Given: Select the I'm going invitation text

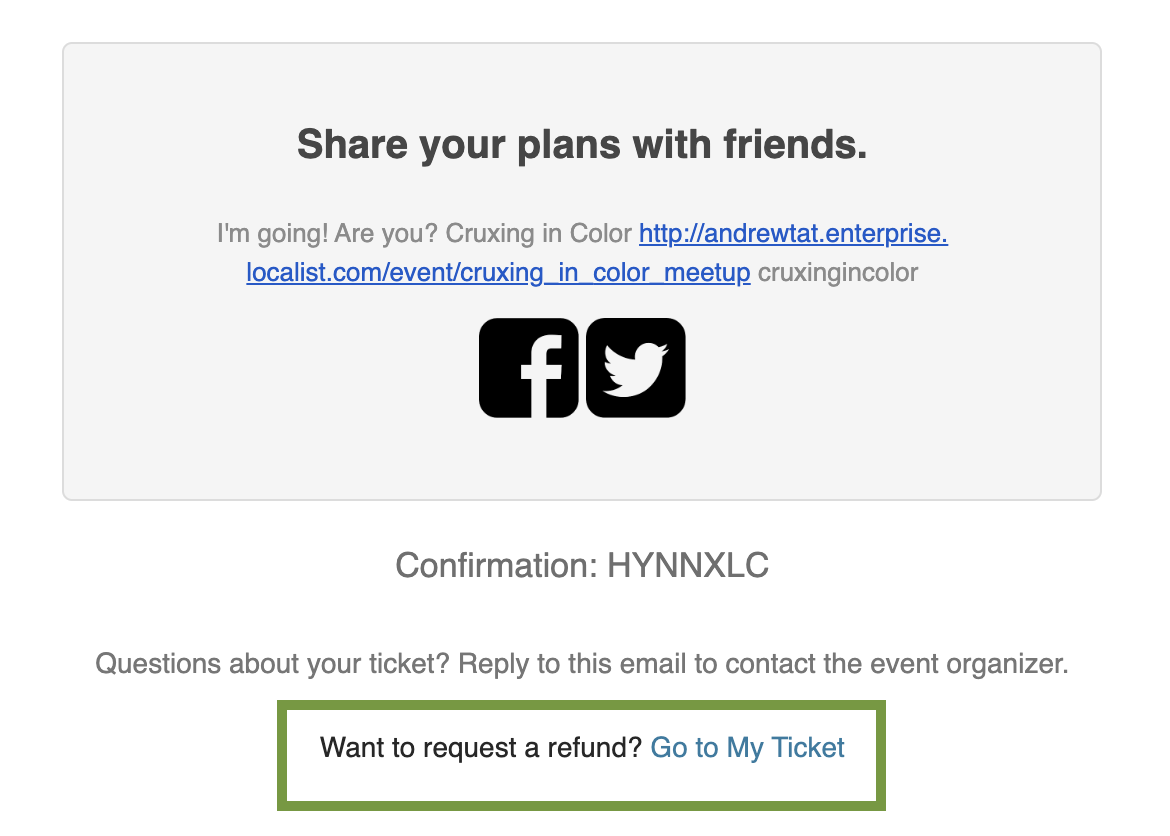Looking at the screenshot, I should pos(420,233).
